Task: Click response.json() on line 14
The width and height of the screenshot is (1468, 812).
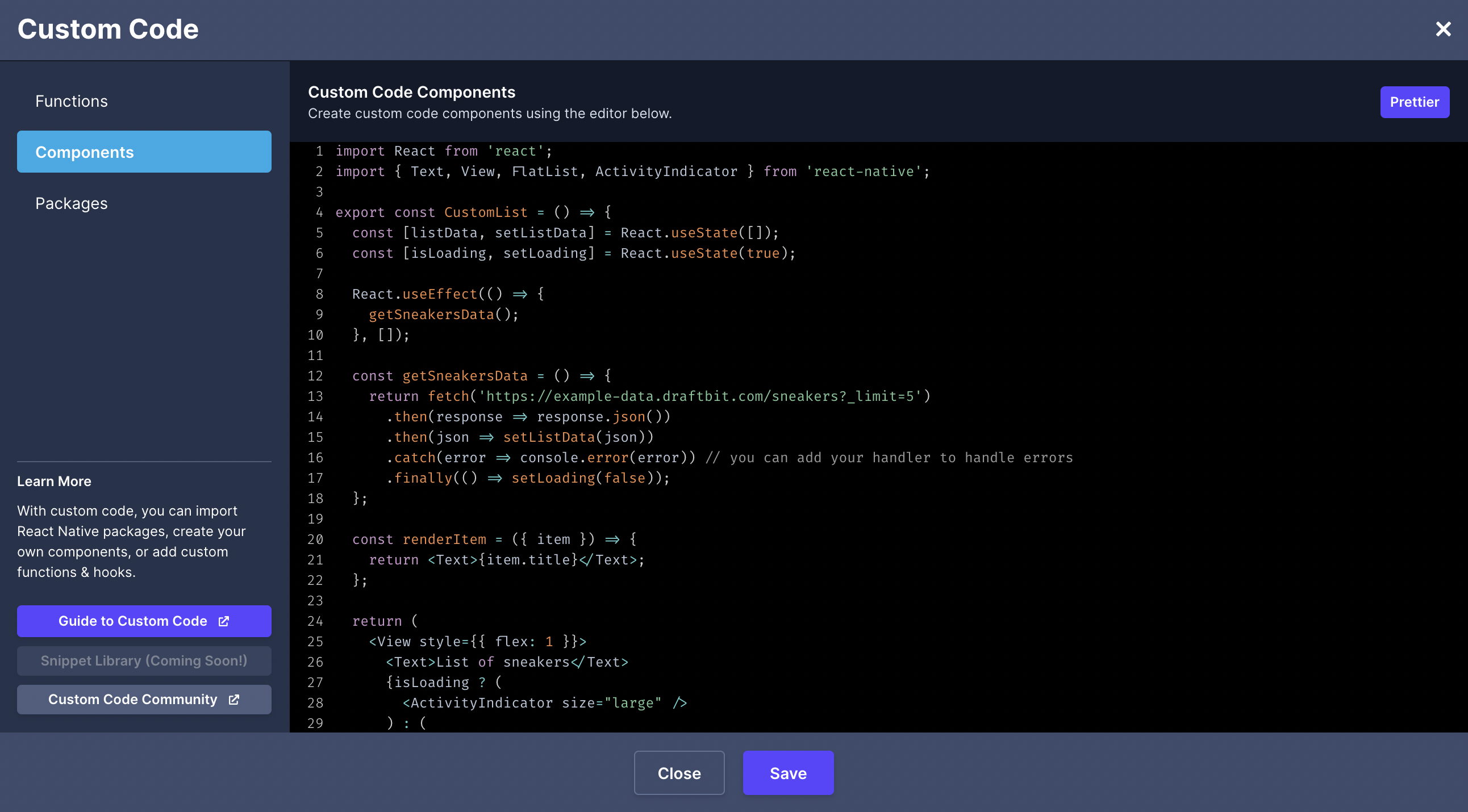Action: click(603, 417)
